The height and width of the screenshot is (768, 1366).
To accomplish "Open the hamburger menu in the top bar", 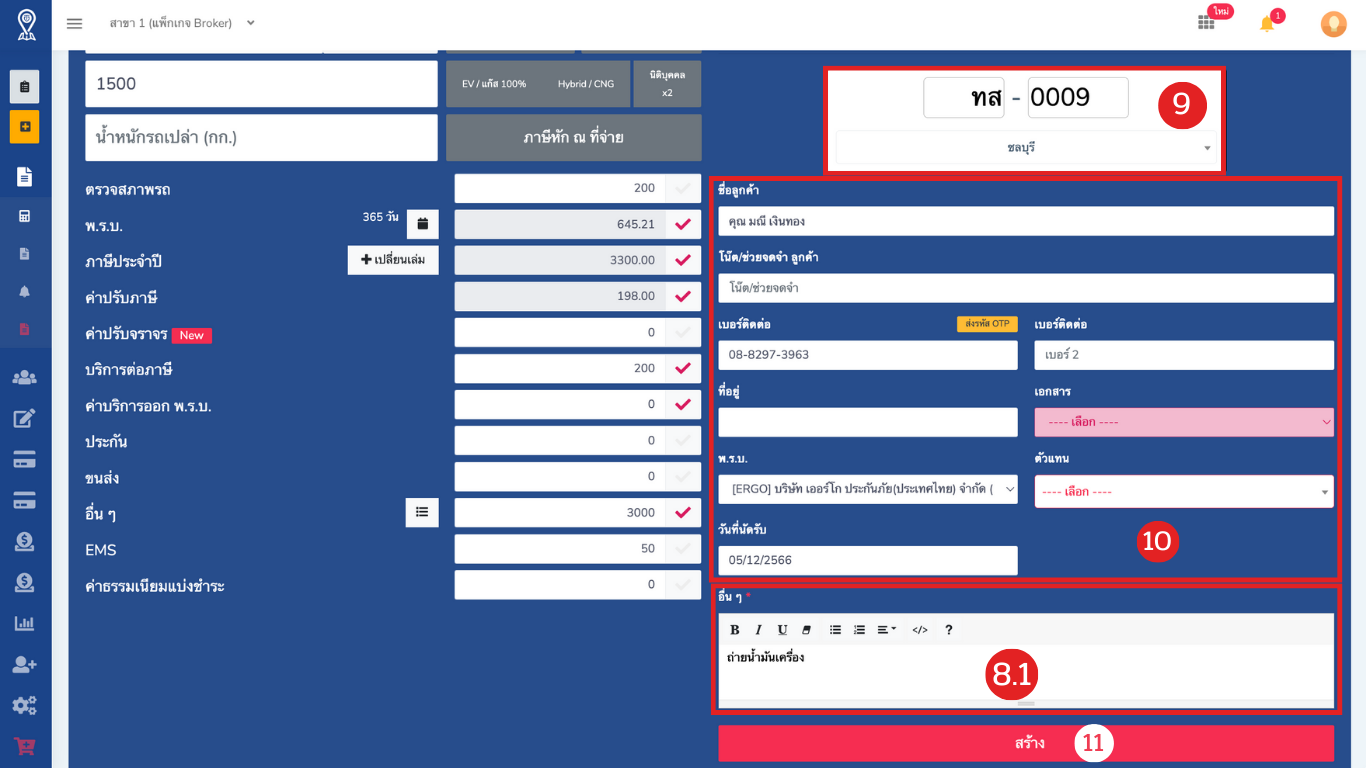I will tap(74, 23).
